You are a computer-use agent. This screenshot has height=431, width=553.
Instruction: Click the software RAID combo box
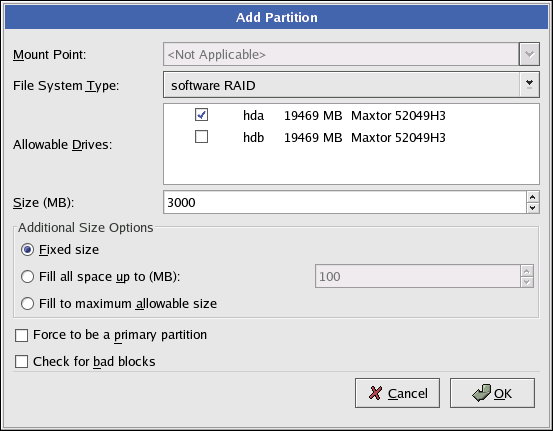point(351,85)
